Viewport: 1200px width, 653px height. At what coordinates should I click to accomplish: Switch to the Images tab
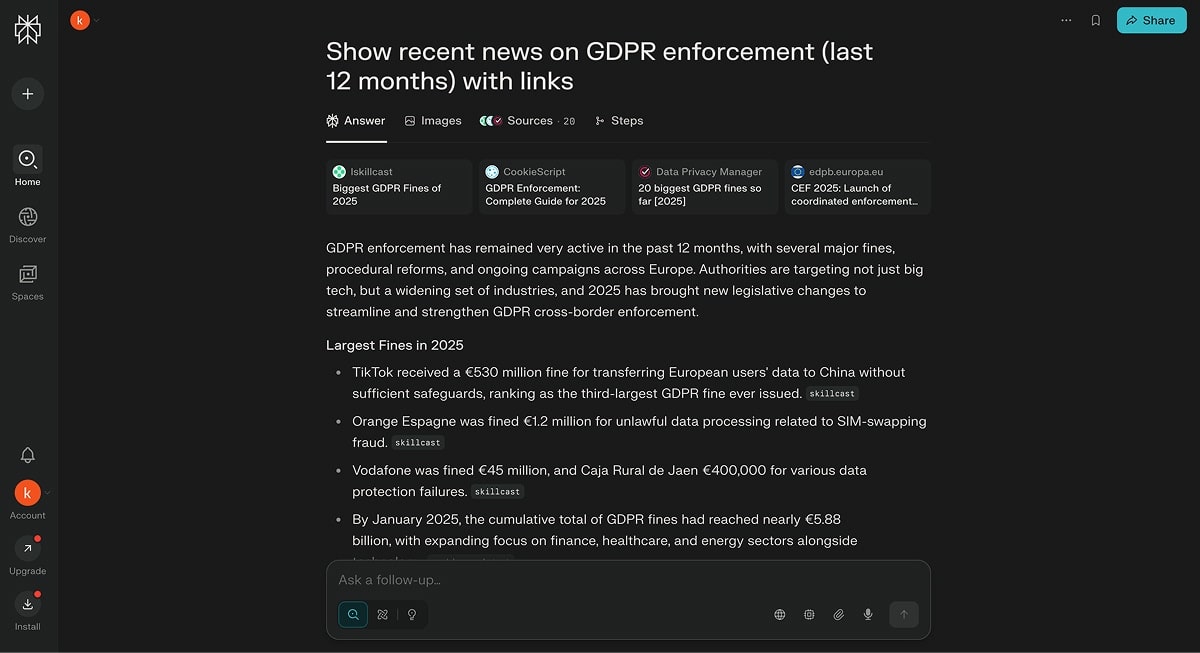click(433, 121)
